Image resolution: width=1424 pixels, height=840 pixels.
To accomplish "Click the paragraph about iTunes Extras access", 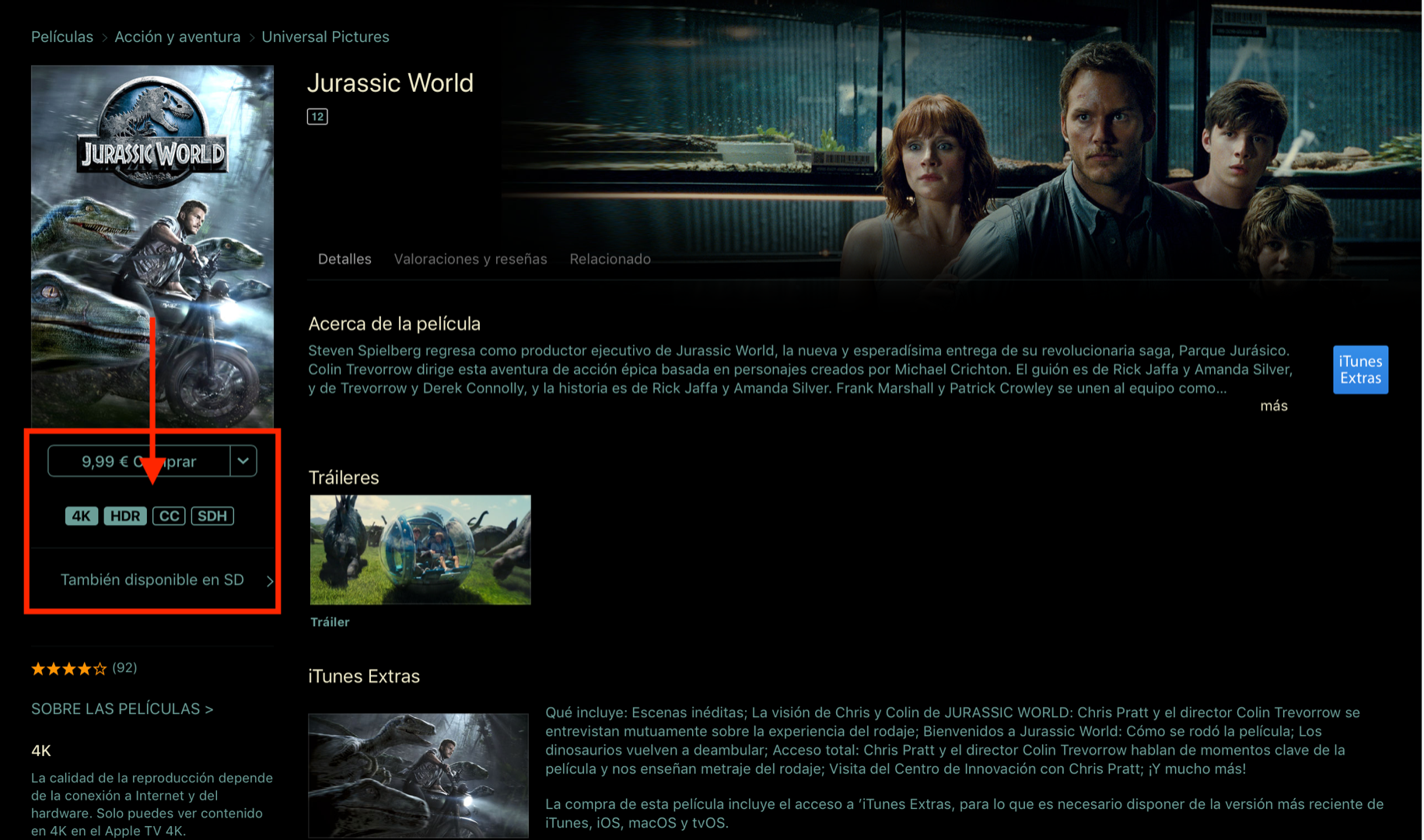I will [964, 814].
